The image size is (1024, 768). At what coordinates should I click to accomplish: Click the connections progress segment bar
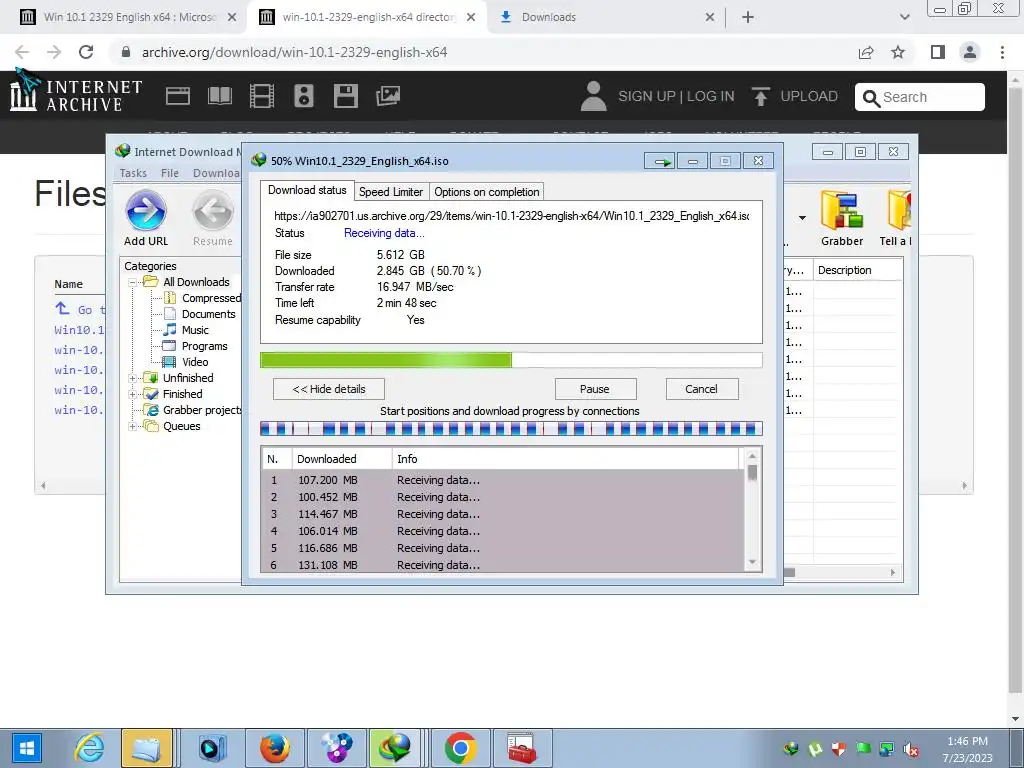(x=511, y=429)
